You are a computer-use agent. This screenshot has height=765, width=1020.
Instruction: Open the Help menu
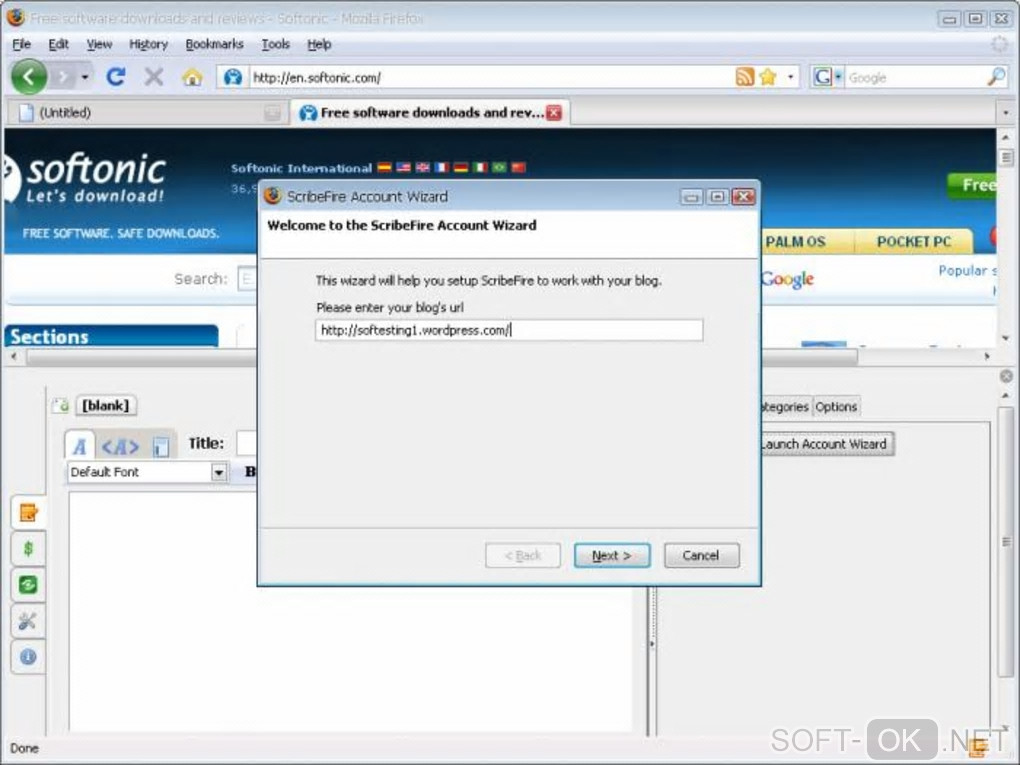319,44
